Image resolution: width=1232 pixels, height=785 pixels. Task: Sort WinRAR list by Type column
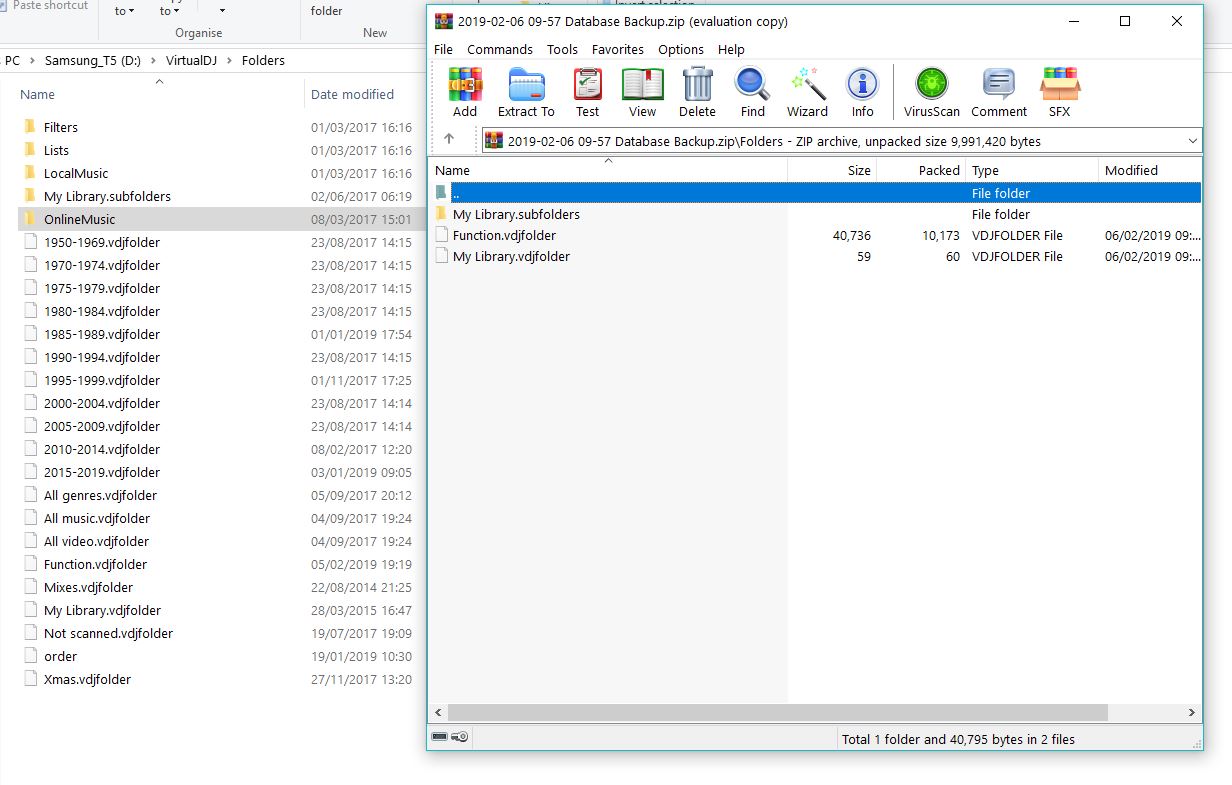pyautogui.click(x=1032, y=170)
